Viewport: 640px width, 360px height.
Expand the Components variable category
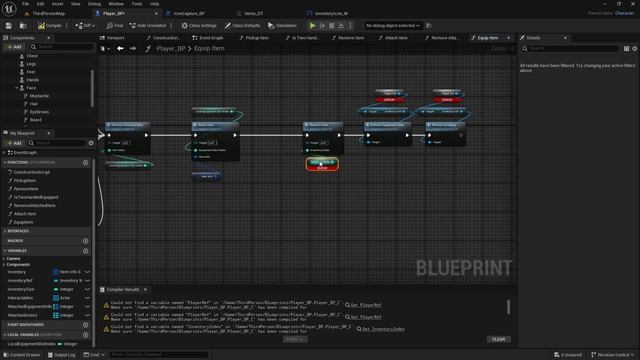pos(4,265)
